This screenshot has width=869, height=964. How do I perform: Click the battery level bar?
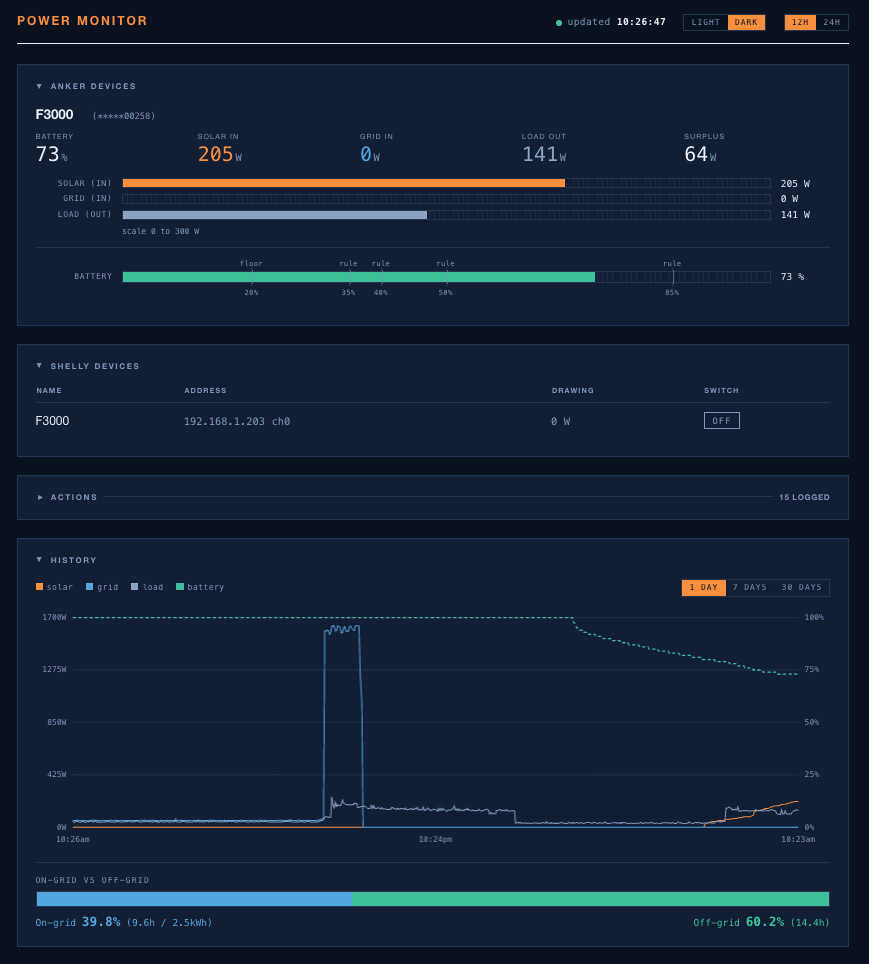pyautogui.click(x=446, y=277)
